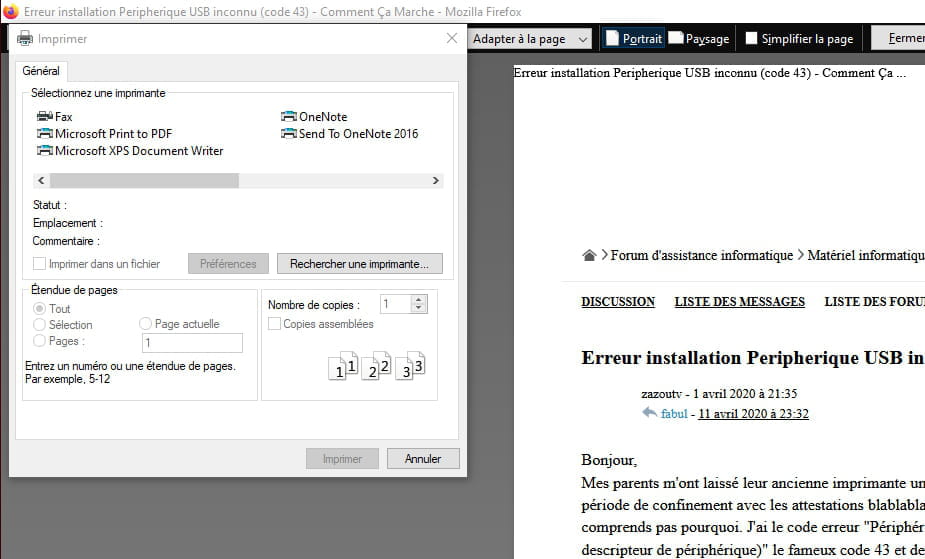Open Forum d'assistance informatique breadcrumb link
The image size is (925, 559).
coord(701,255)
